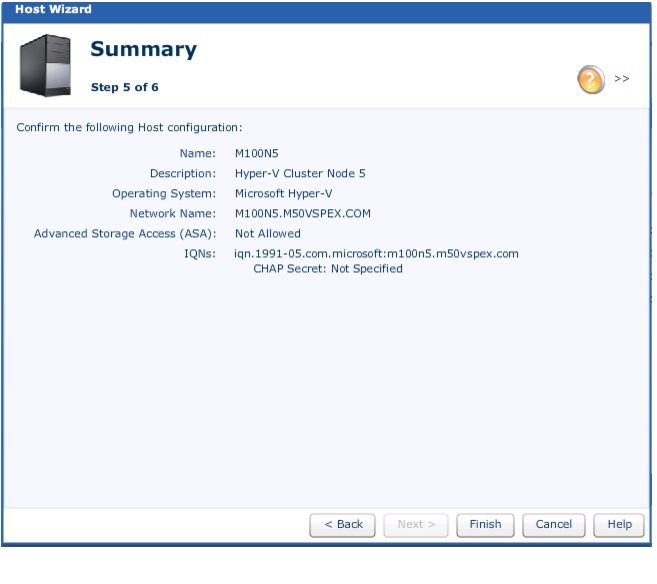Image resolution: width=657 pixels, height=584 pixels.
Task: Select the host name value M100N5
Action: coord(256,153)
